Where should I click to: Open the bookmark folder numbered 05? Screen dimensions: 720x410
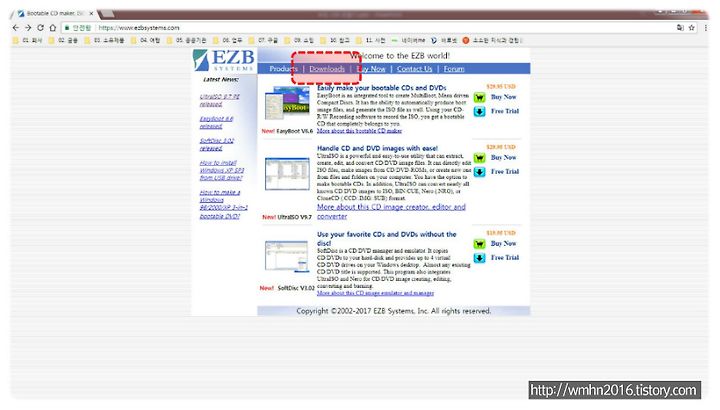pyautogui.click(x=186, y=40)
